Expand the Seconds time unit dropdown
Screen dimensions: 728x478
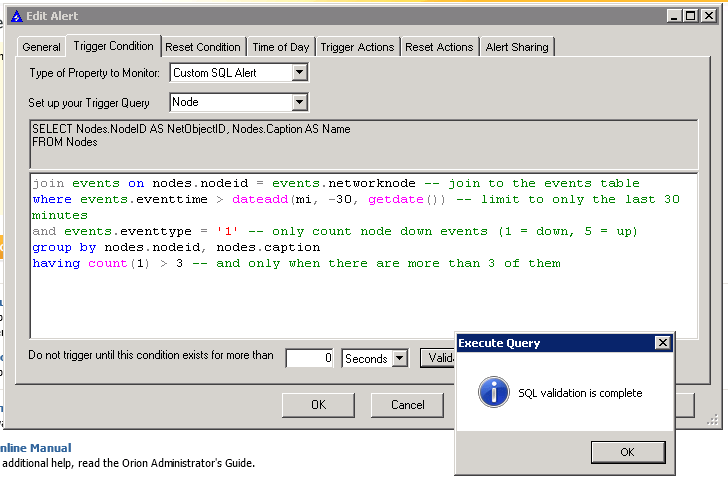(400, 358)
